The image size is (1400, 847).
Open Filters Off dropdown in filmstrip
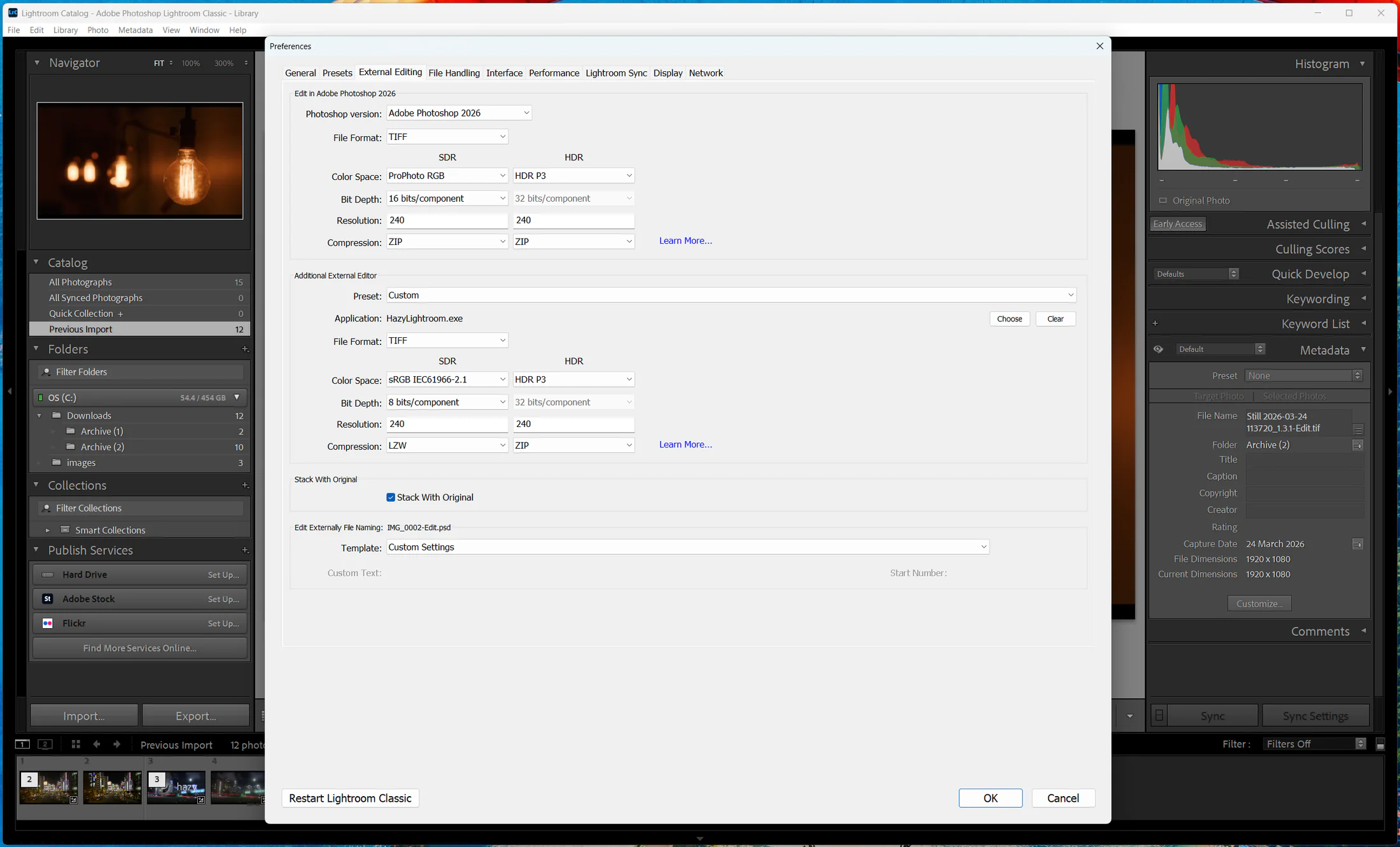coord(1314,744)
